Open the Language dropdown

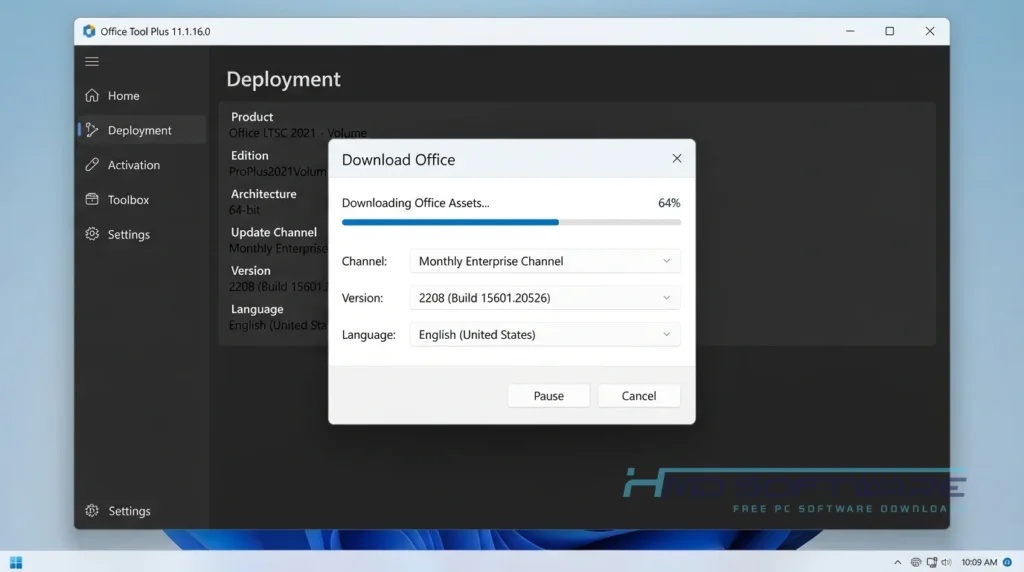tap(545, 334)
